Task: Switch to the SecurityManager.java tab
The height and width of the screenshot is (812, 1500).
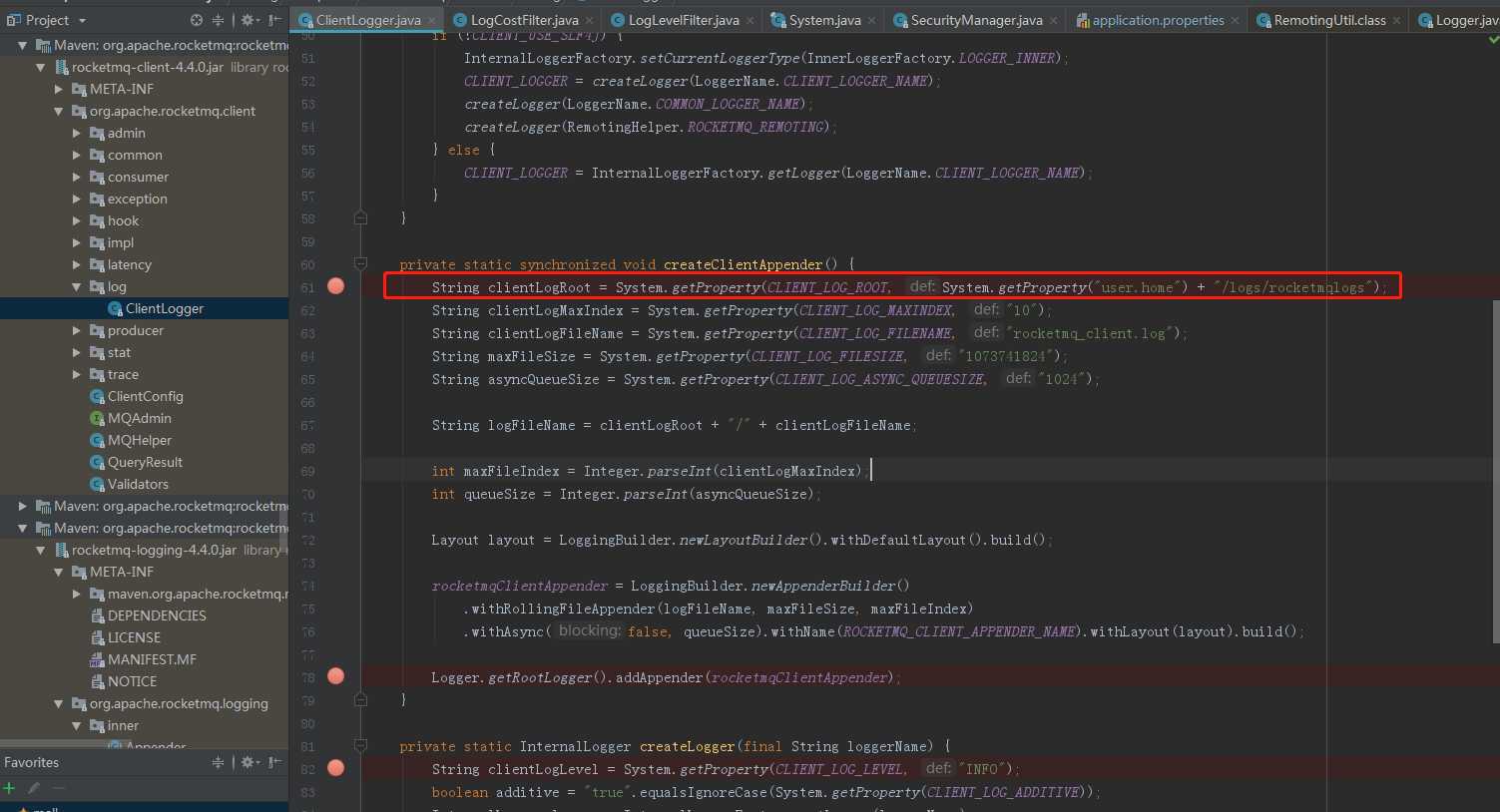Action: tap(976, 20)
